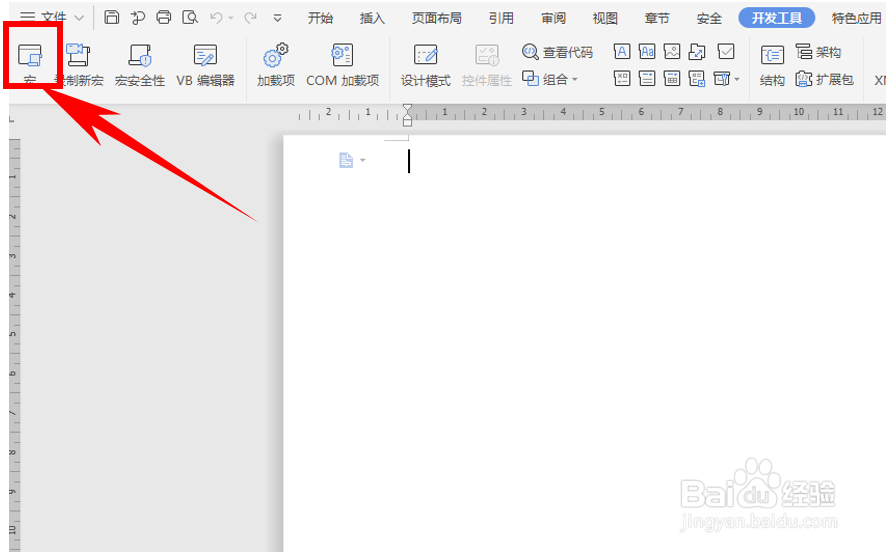Insert repeating section content control

click(697, 79)
